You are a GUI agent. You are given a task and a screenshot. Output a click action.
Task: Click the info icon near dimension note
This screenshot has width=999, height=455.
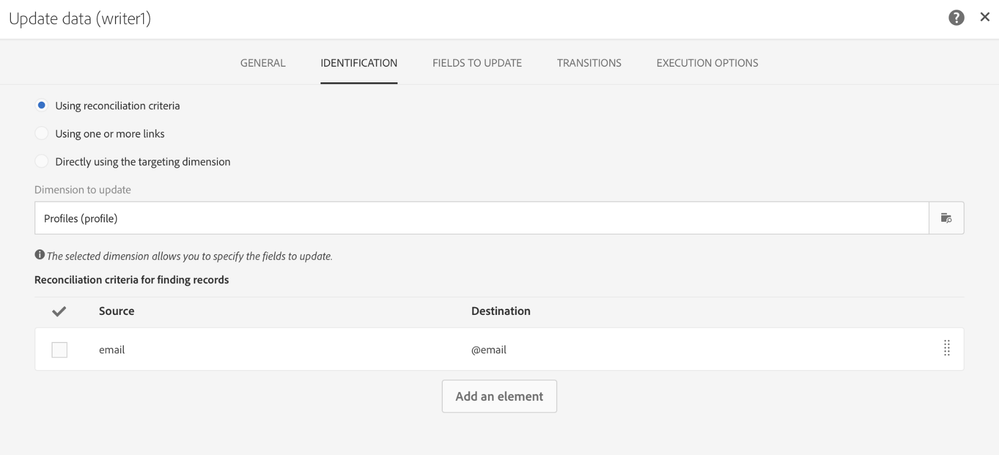(x=40, y=255)
